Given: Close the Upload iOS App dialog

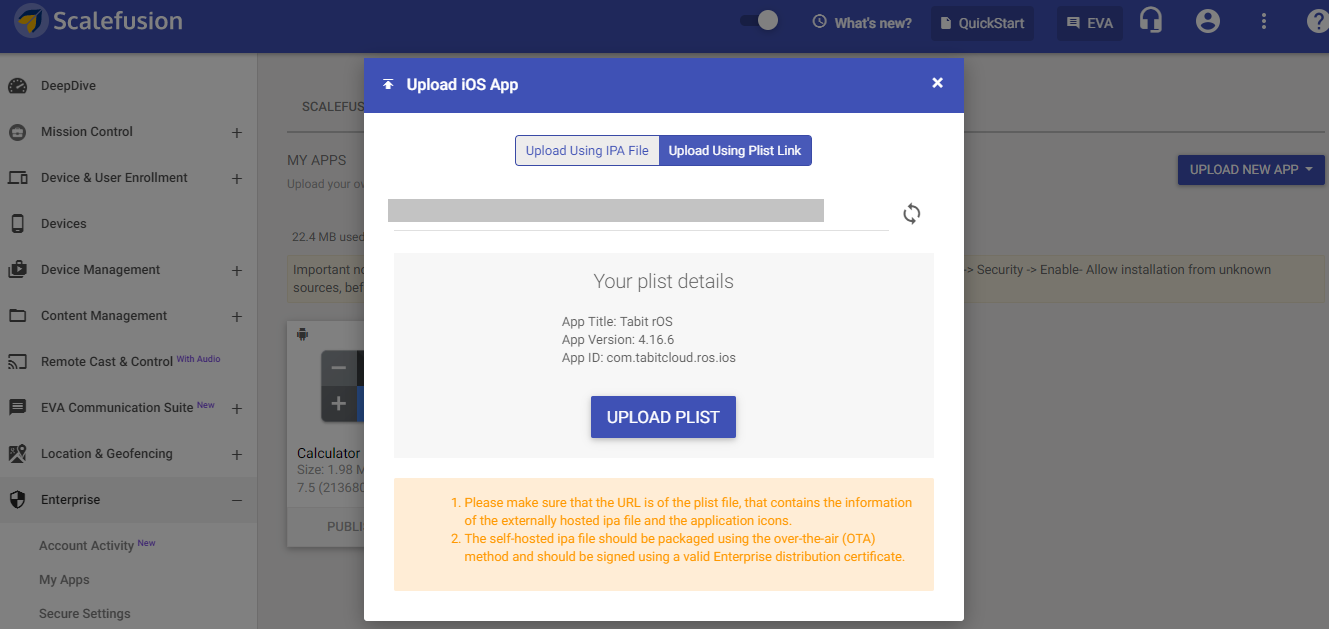Looking at the screenshot, I should point(937,83).
